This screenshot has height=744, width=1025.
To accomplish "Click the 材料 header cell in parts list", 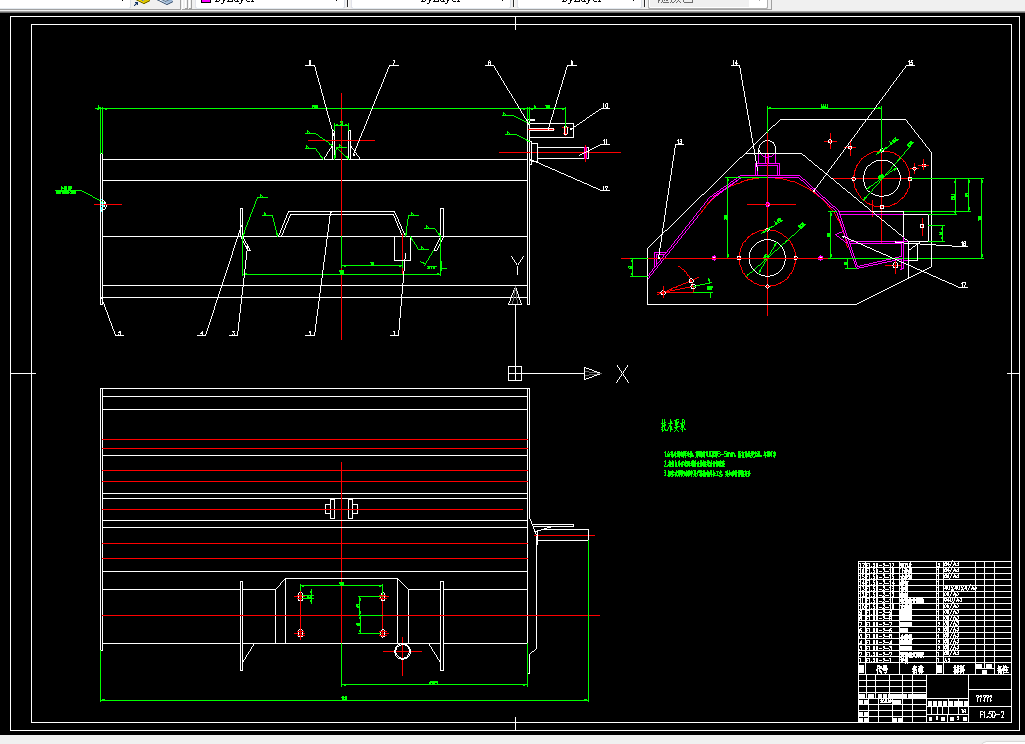I will [x=959, y=669].
